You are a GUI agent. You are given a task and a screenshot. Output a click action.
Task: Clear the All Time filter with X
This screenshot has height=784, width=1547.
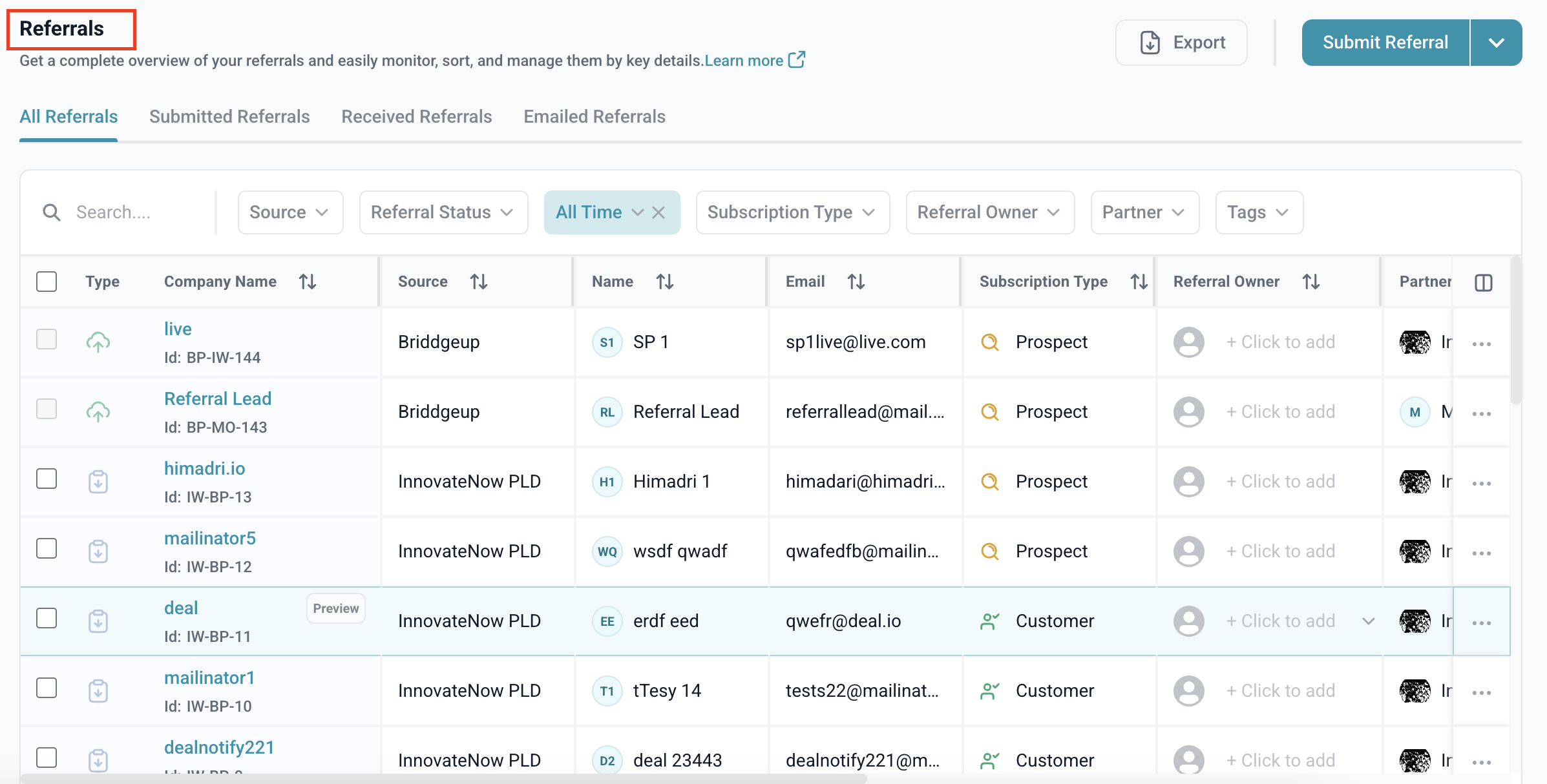pyautogui.click(x=658, y=212)
